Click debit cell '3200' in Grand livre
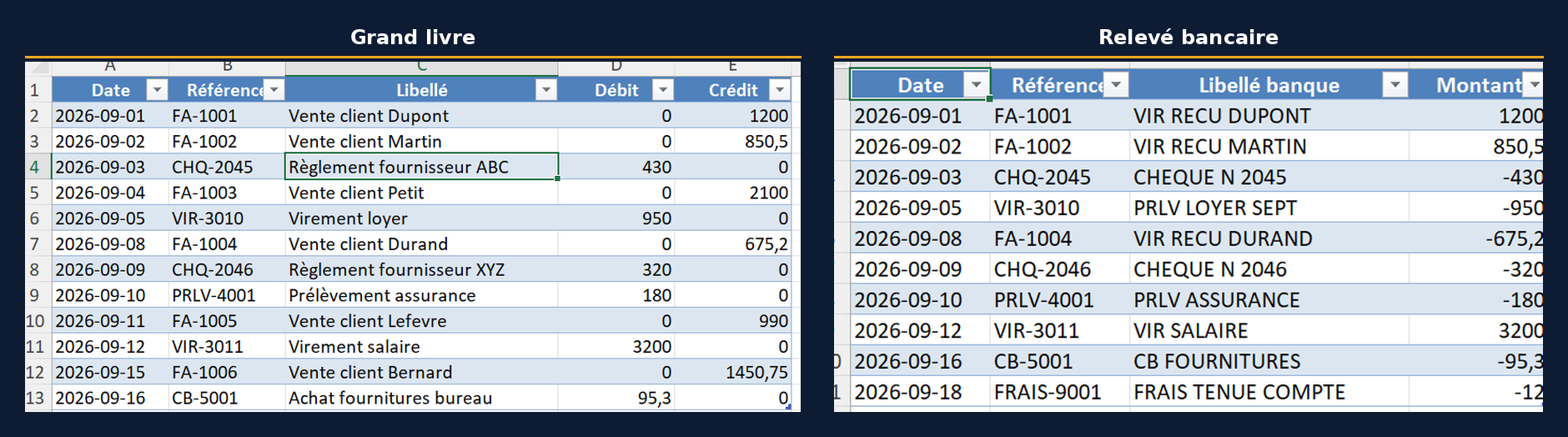 (x=616, y=346)
